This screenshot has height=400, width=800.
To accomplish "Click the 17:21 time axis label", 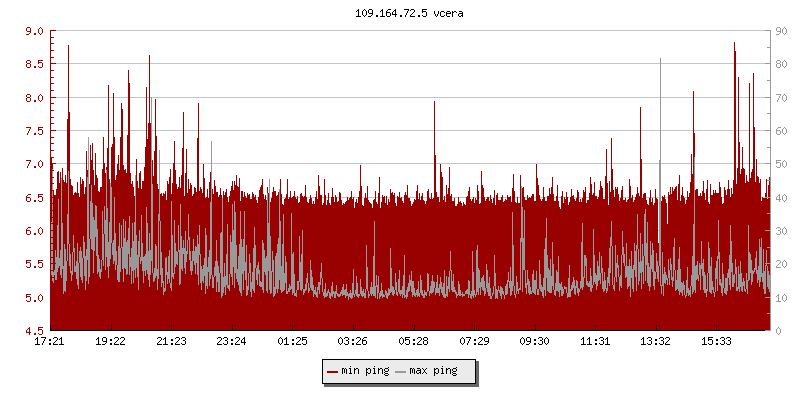I will 50,342.
